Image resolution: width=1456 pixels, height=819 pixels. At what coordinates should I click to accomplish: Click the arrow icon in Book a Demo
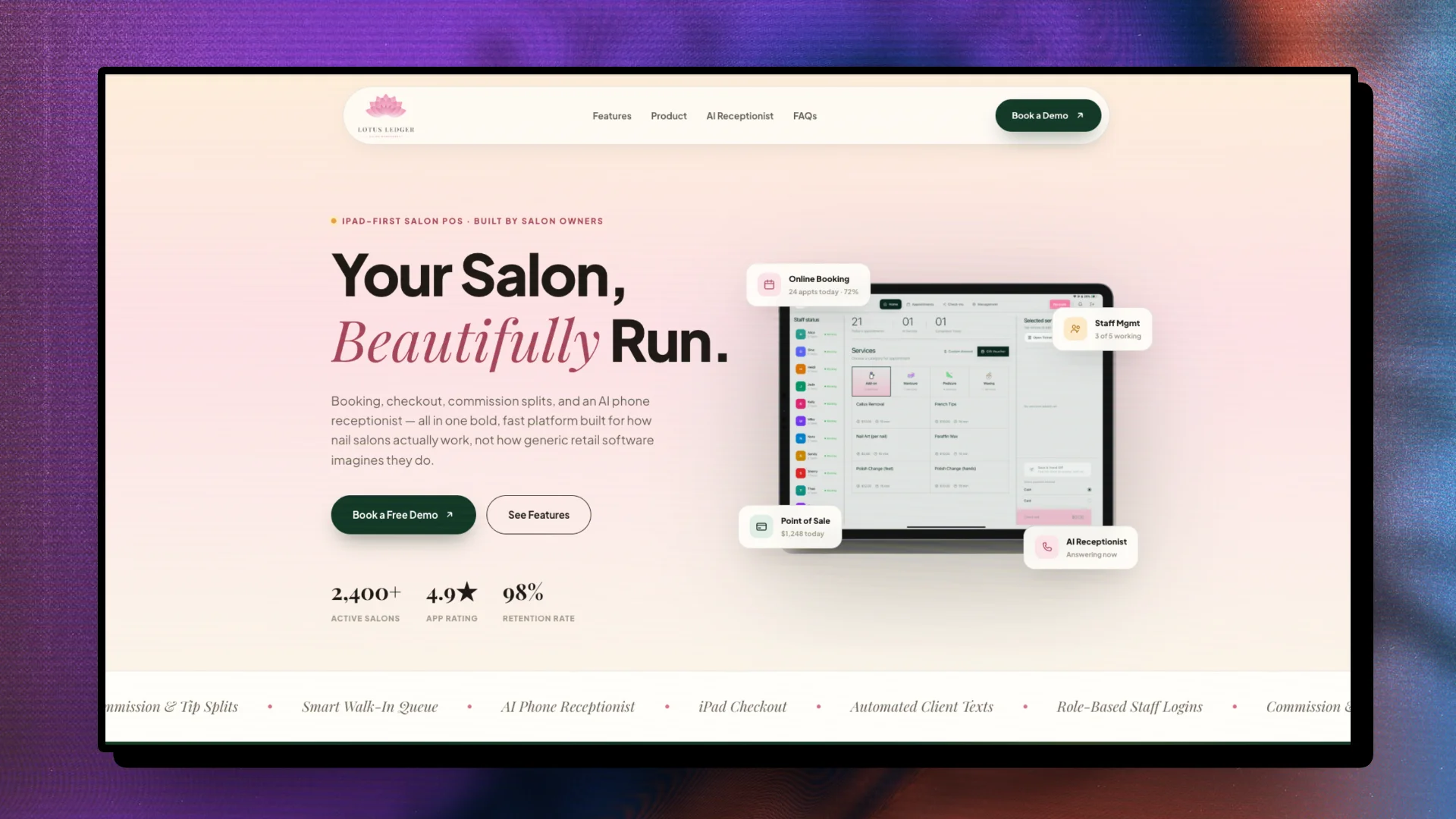[1080, 115]
